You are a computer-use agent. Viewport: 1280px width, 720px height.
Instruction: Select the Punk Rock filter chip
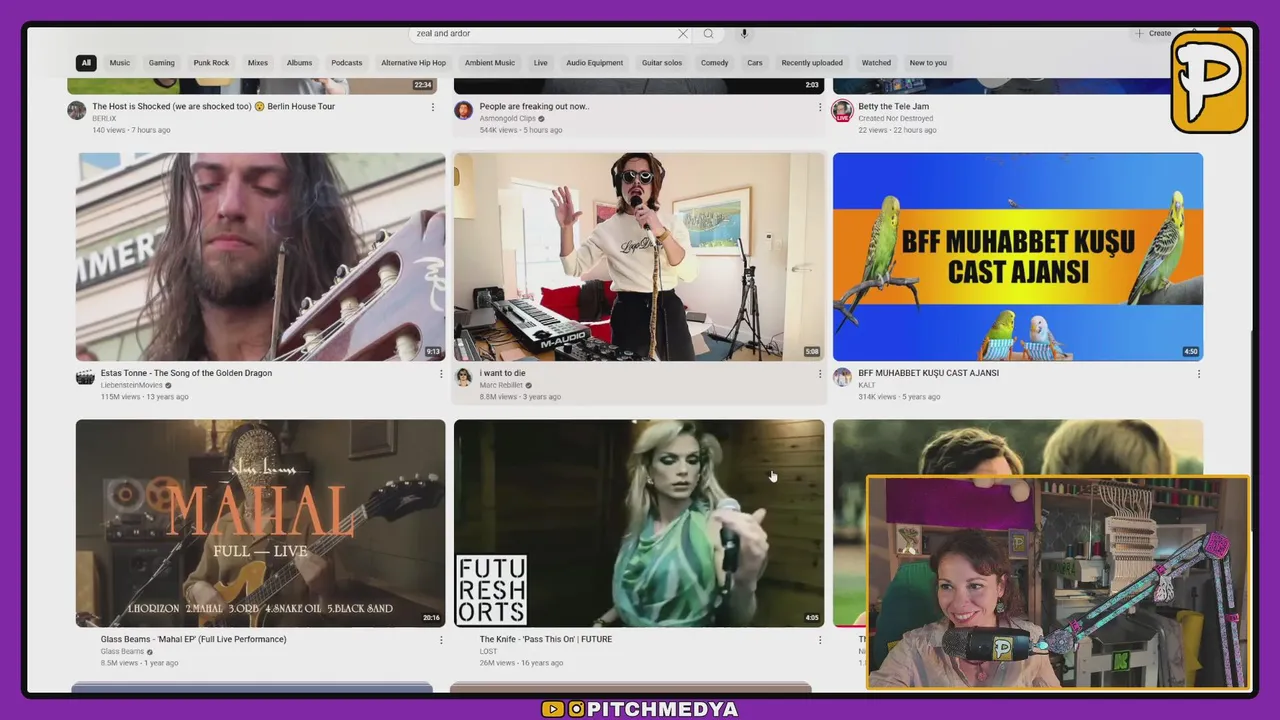pos(211,63)
